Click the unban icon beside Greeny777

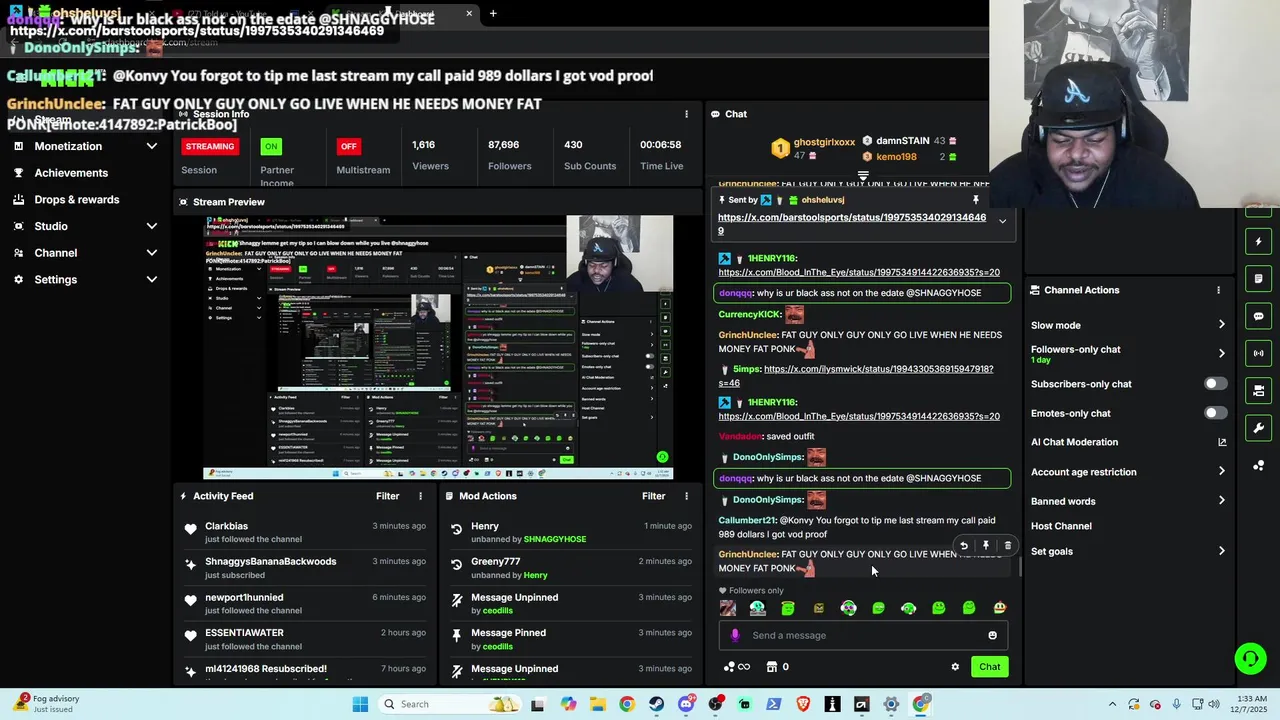point(457,564)
